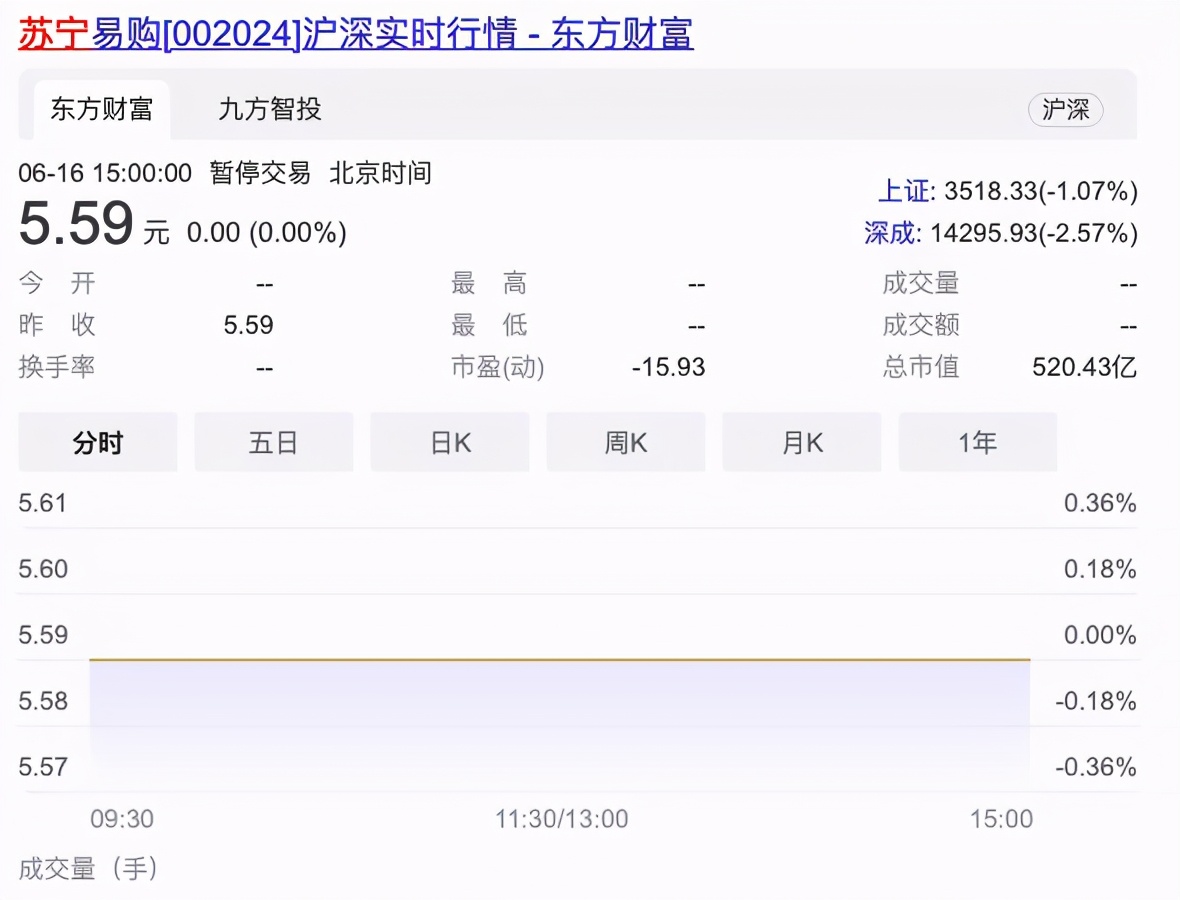Click the 总市值 label
1180x900 pixels.
[x=921, y=367]
